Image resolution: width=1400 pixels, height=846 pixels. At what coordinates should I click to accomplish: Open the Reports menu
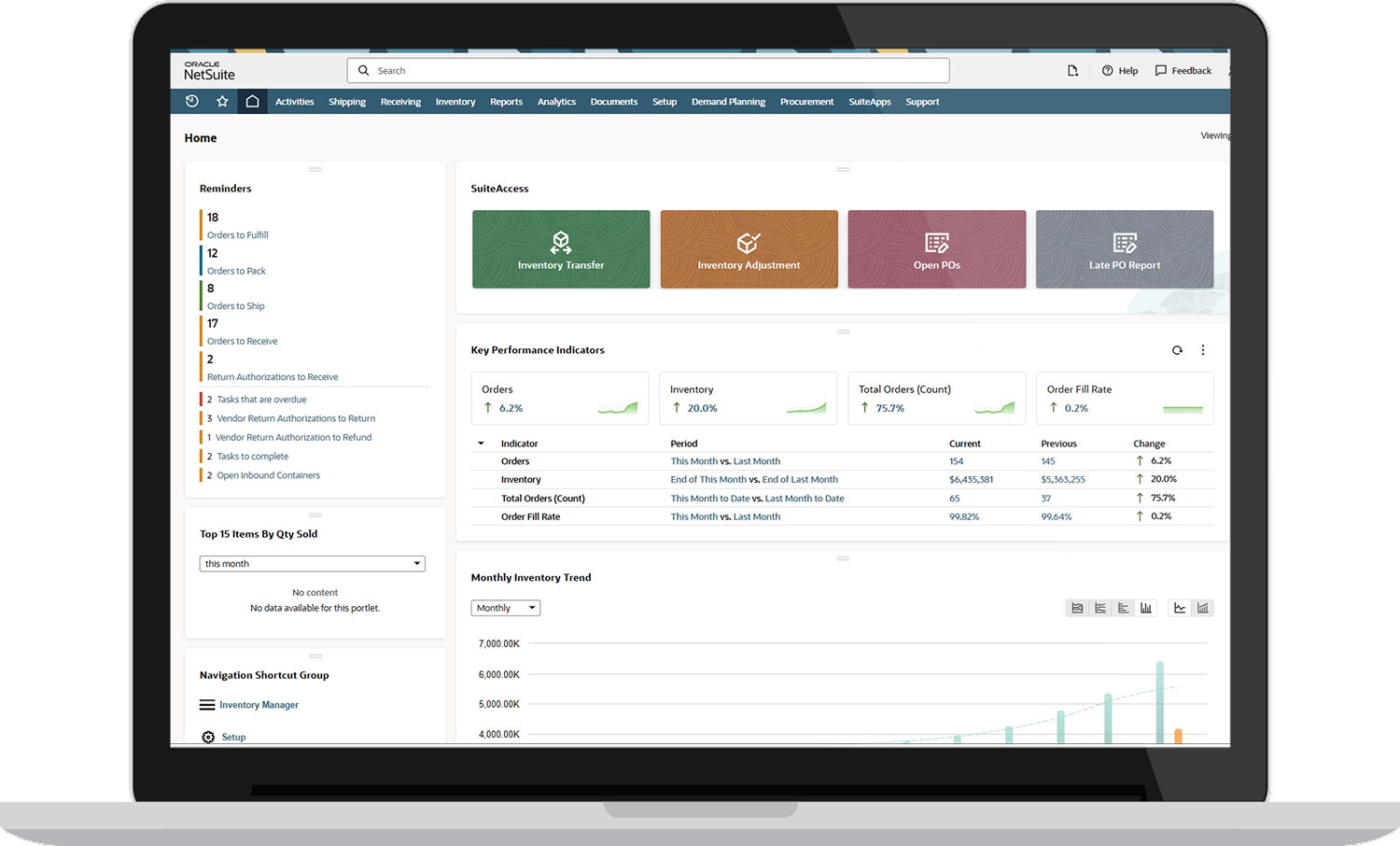pyautogui.click(x=507, y=102)
